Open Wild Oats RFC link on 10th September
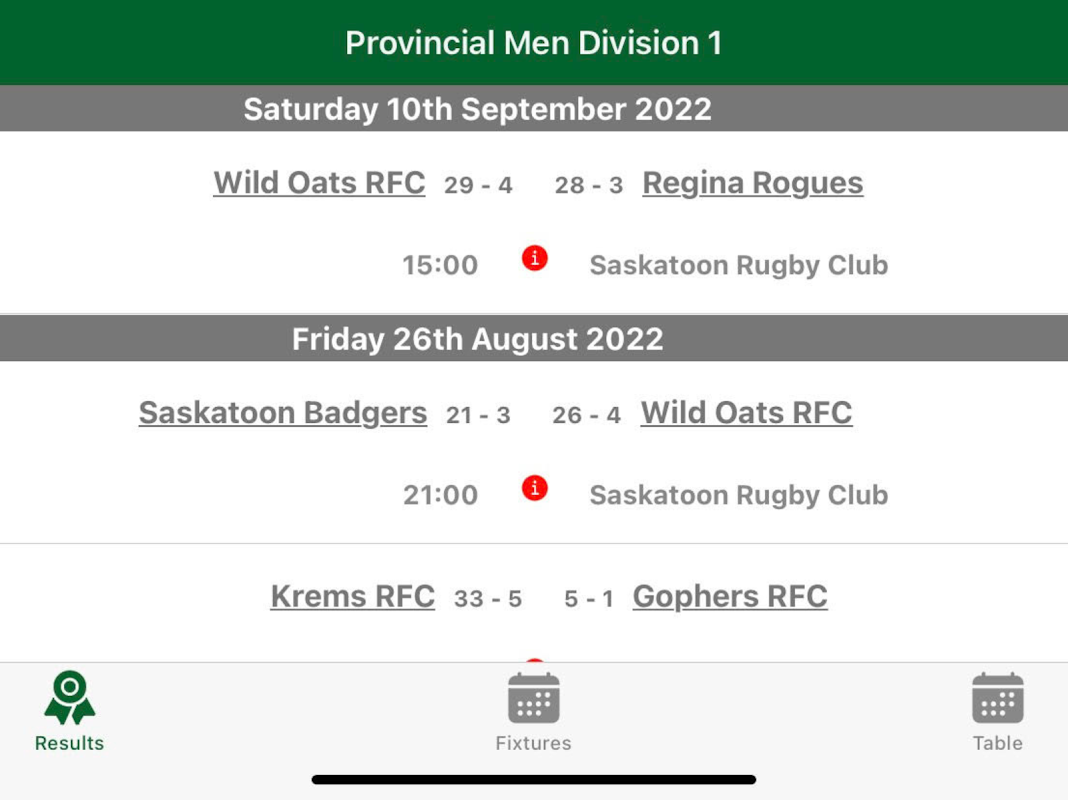Image resolution: width=1068 pixels, height=800 pixels. 319,183
